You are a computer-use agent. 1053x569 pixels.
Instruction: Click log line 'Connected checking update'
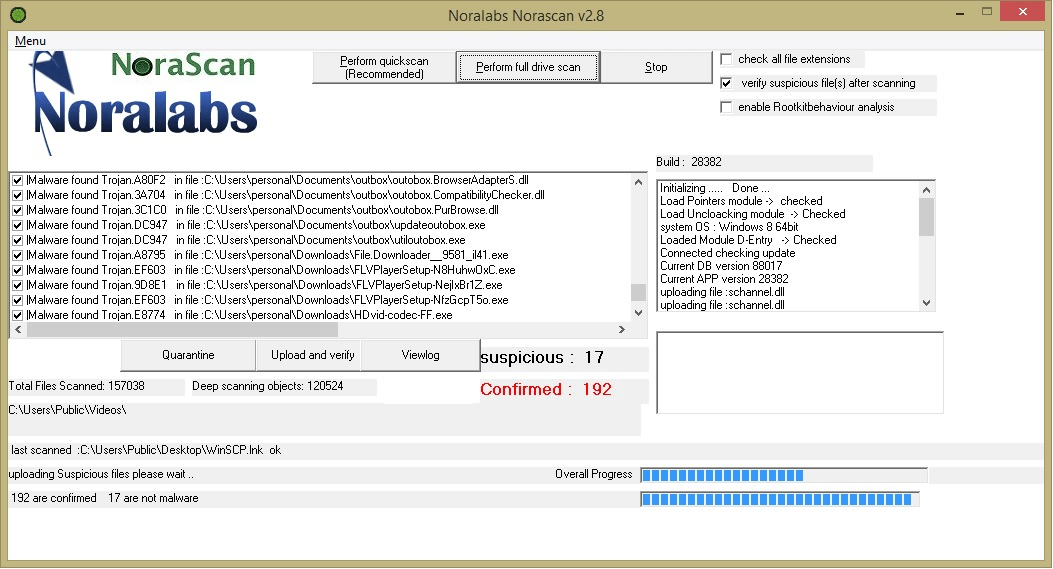727,253
